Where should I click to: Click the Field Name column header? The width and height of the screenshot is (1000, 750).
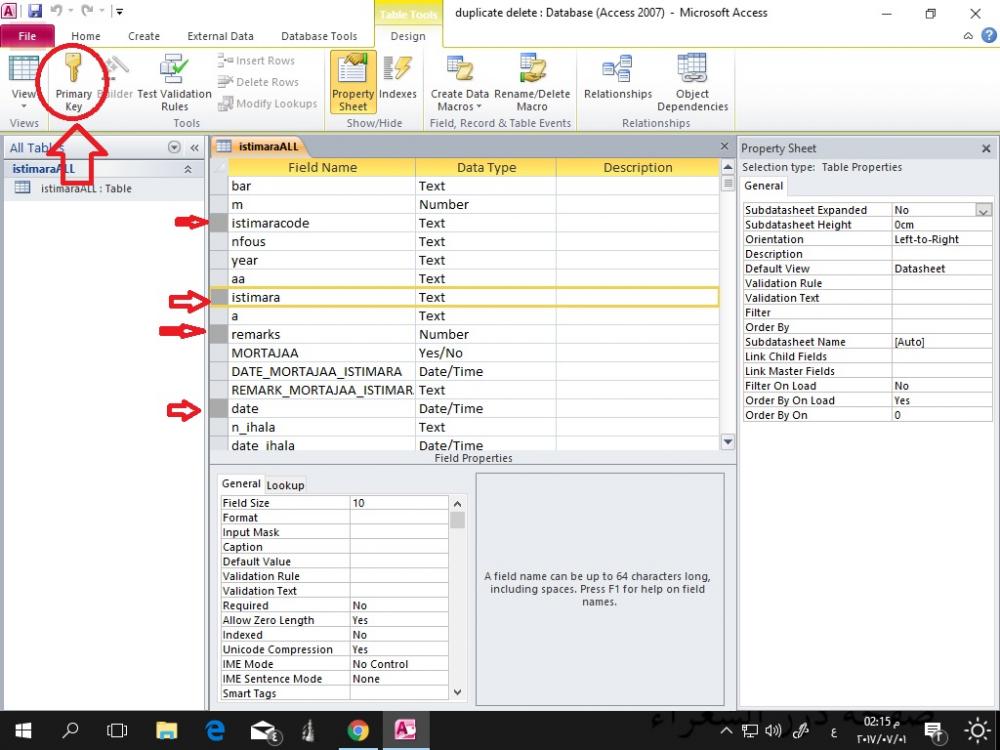coord(322,167)
